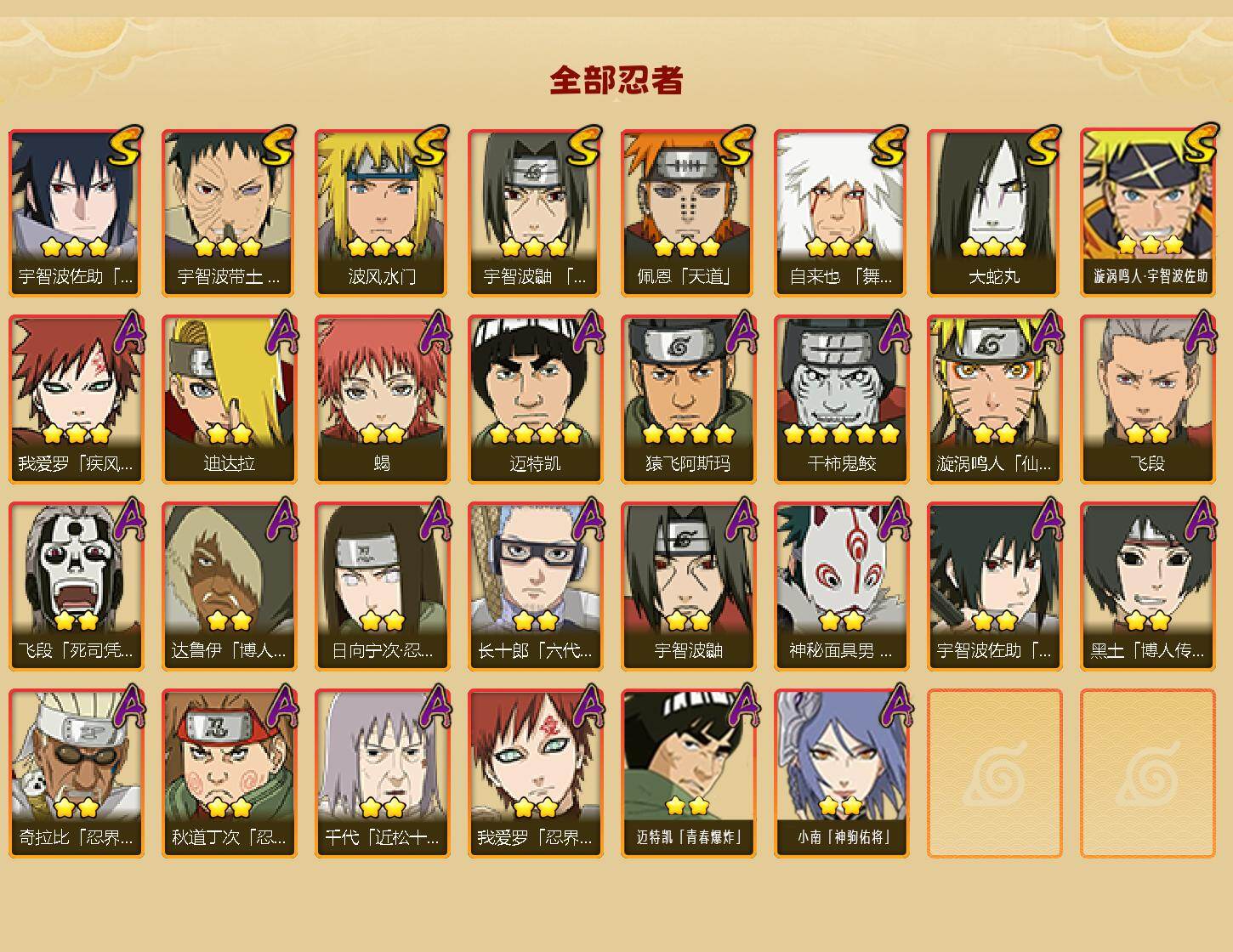
Task: Choose the 佩恩「天道」 ninja portrait
Action: (x=688, y=212)
